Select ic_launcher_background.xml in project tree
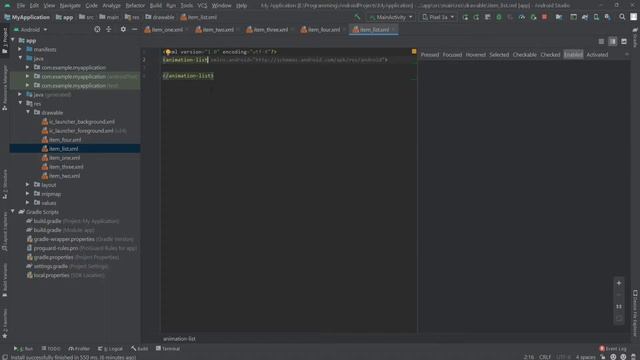 pos(82,122)
